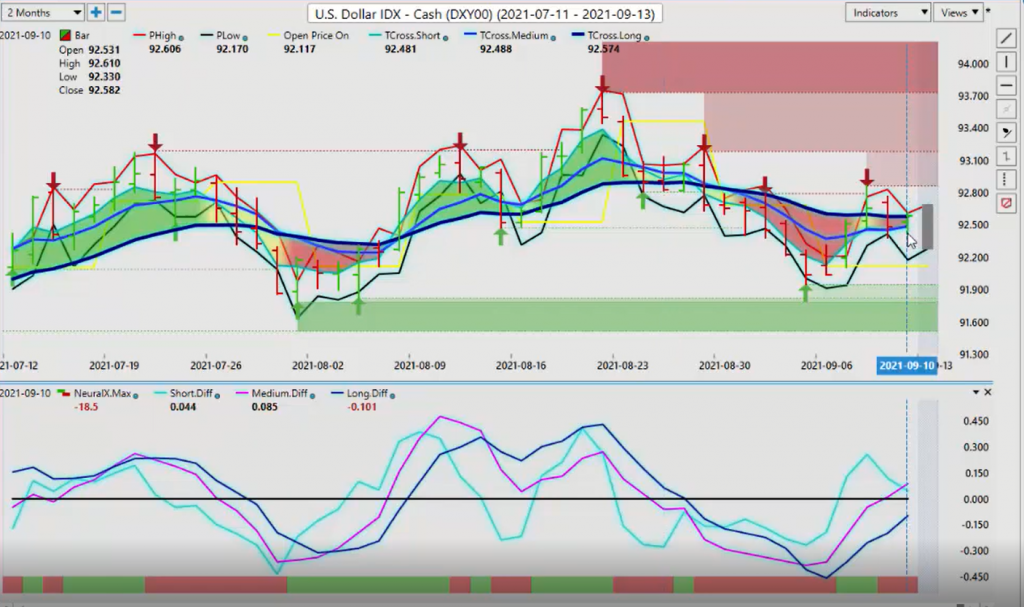Click the 0.450 oscillator axis label
1024x607 pixels.
pyautogui.click(x=976, y=421)
